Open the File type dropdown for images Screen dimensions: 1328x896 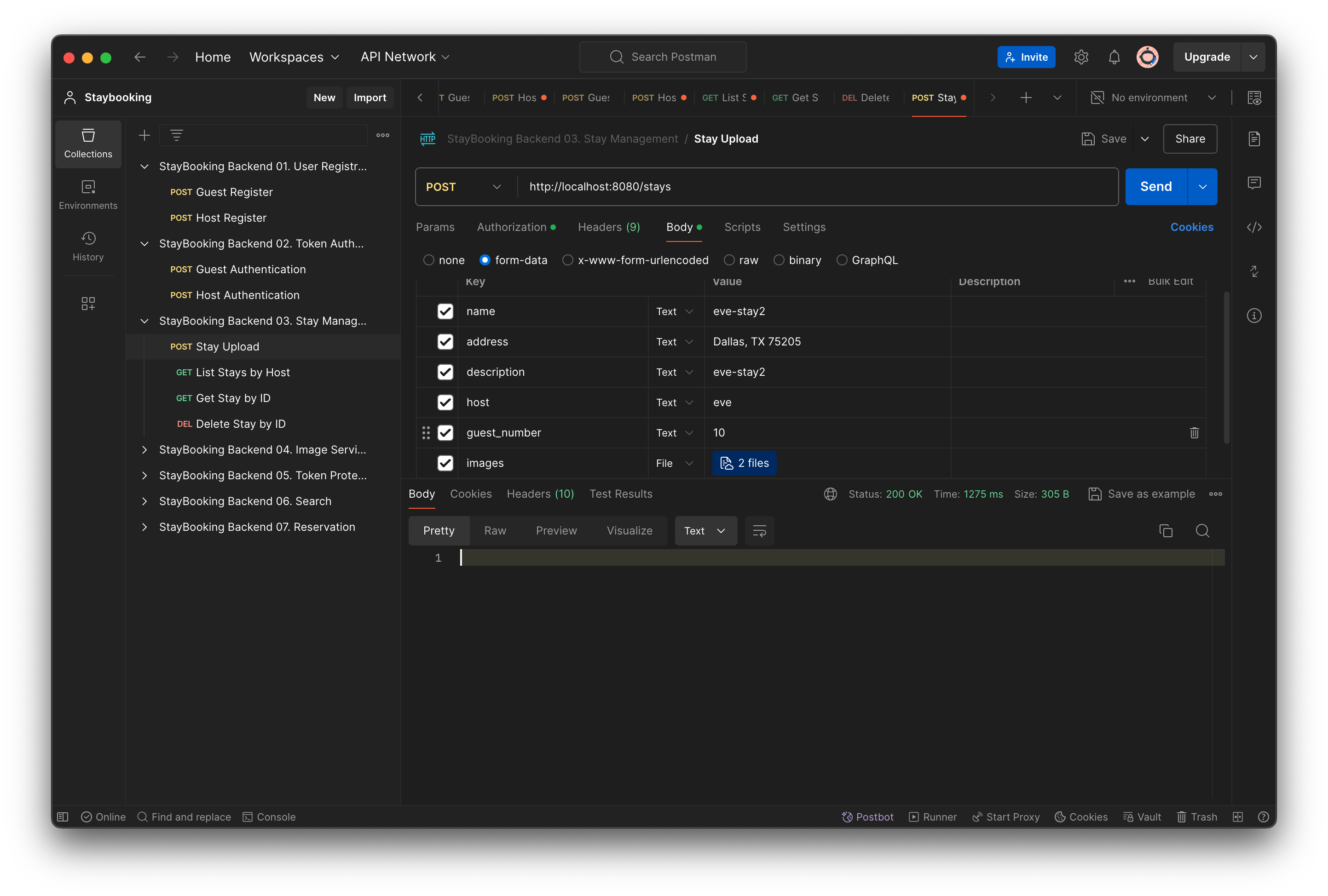(x=674, y=463)
